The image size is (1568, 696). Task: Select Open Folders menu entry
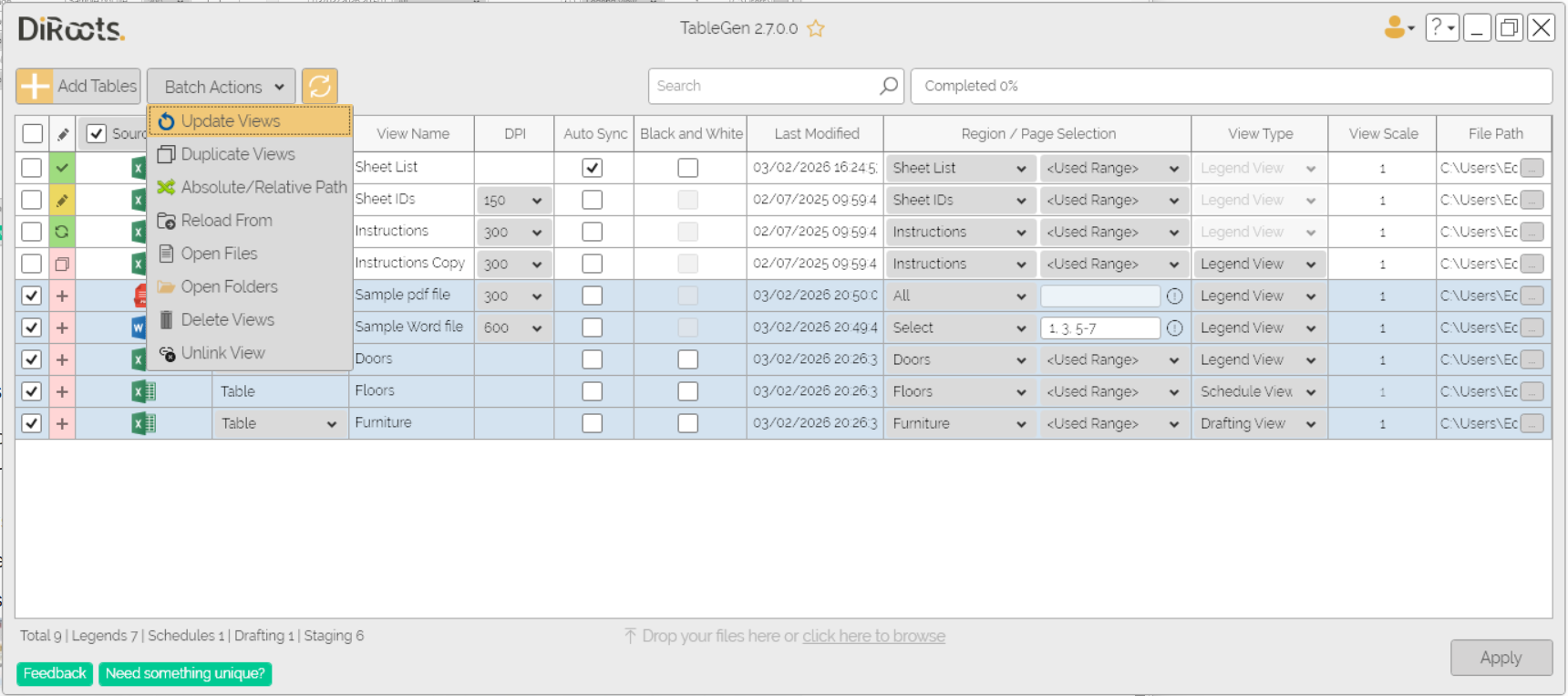(250, 286)
